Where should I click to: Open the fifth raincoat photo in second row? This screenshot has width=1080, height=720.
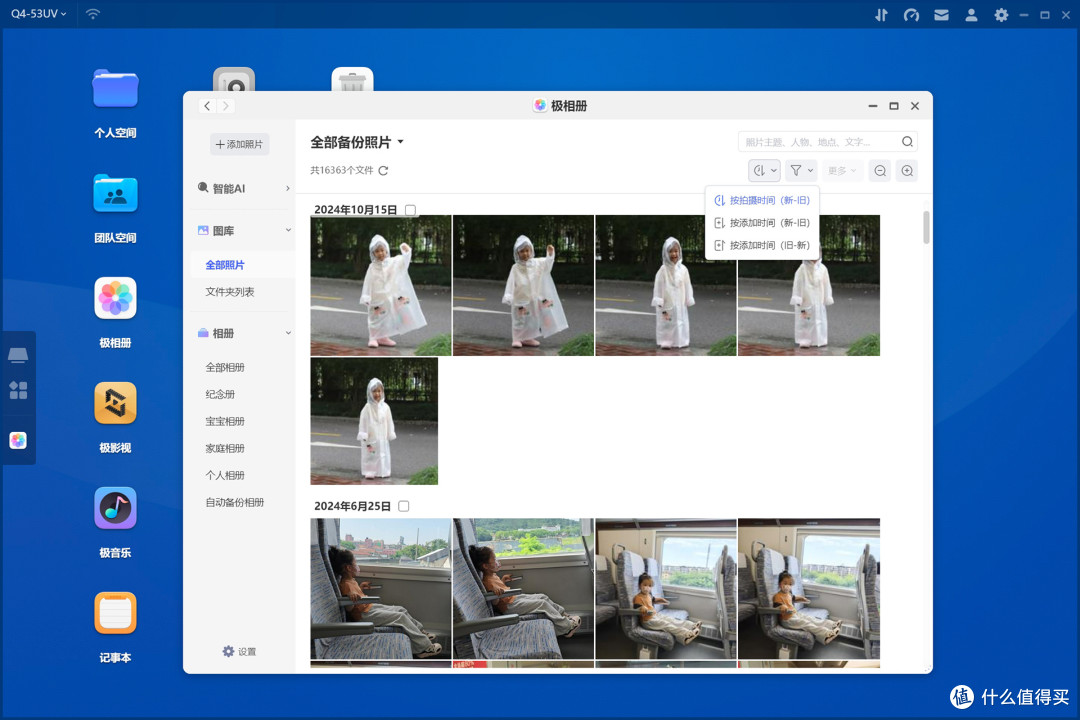[x=374, y=421]
